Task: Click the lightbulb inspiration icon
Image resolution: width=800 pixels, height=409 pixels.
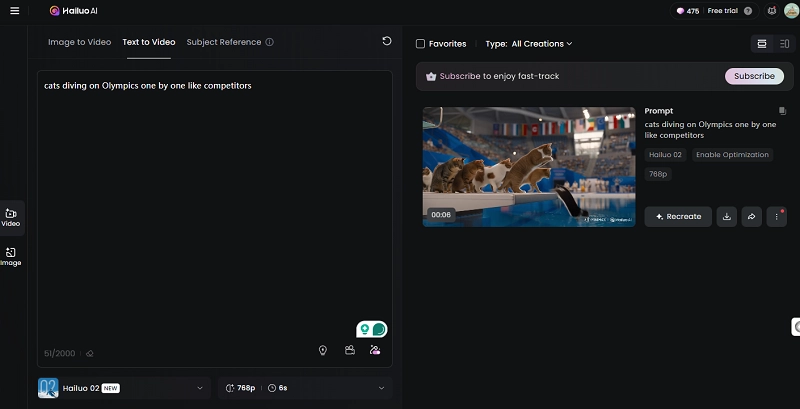Action: pos(322,350)
